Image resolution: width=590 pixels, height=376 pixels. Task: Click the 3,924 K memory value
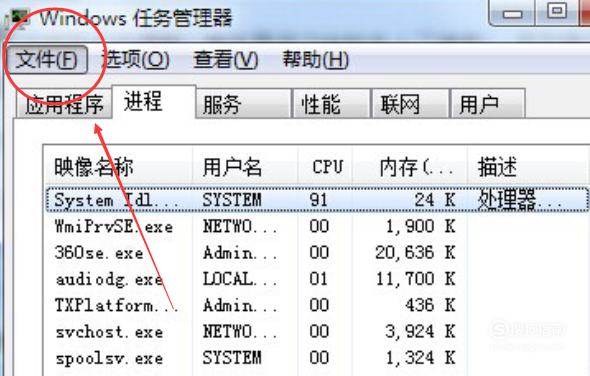point(420,332)
